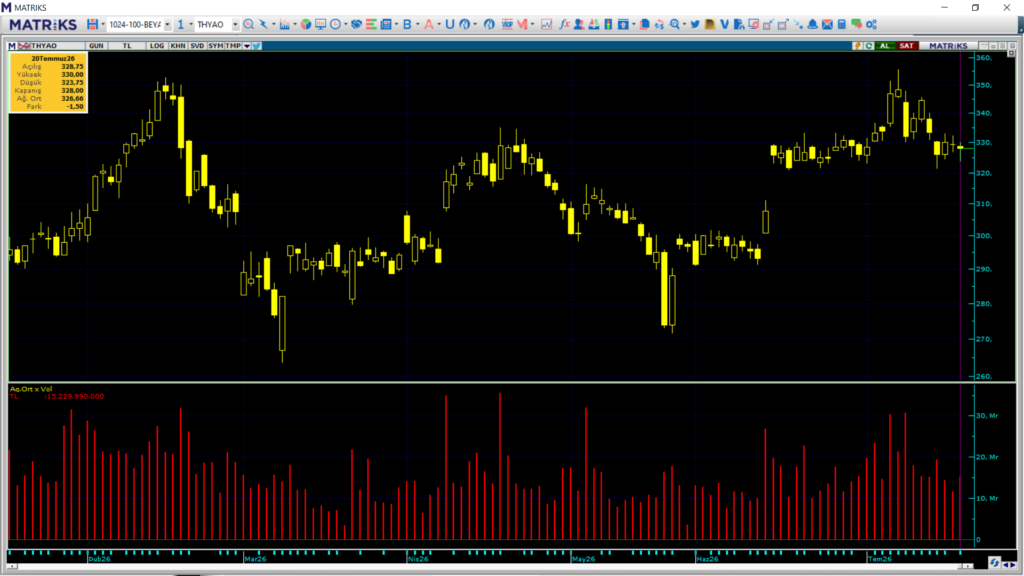Open the calculator tool icon
The height and width of the screenshot is (576, 1024).
842,24
